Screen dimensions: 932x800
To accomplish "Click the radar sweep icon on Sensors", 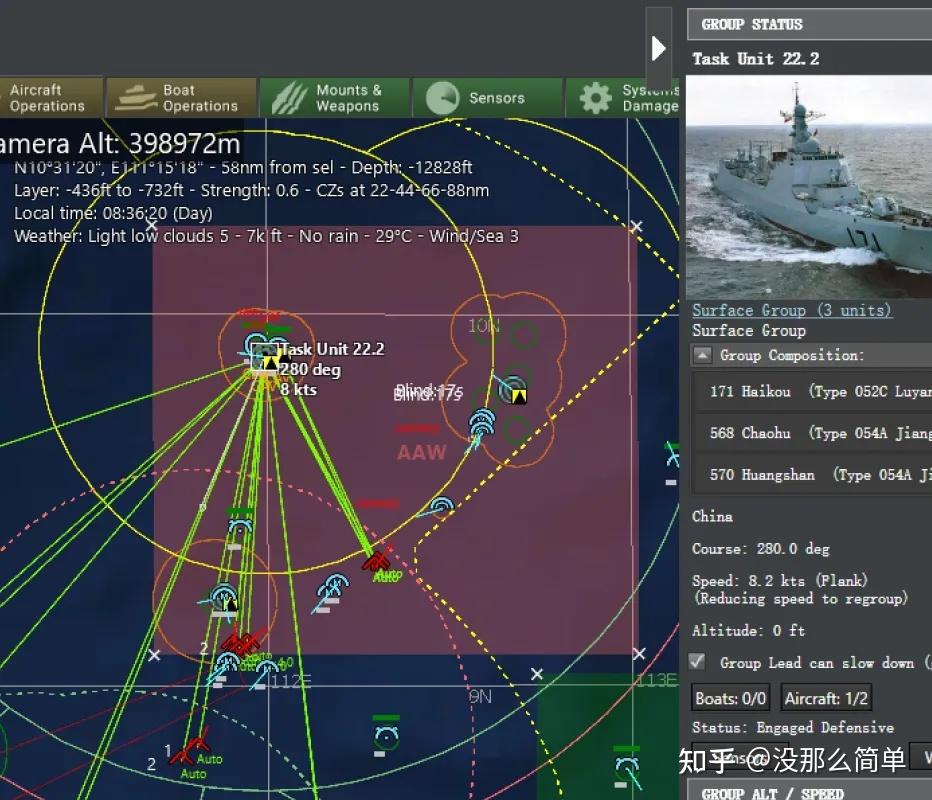I will click(442, 98).
